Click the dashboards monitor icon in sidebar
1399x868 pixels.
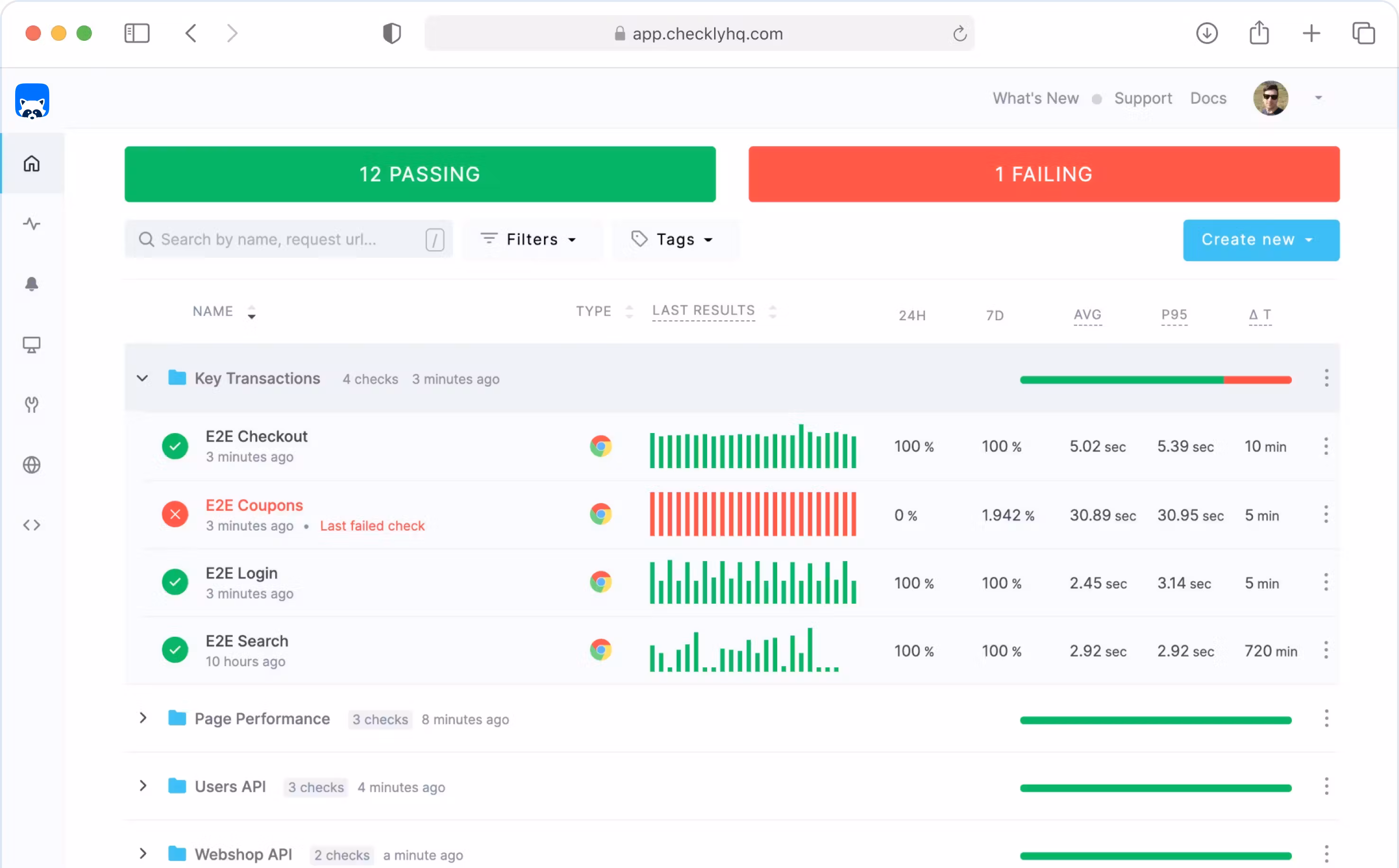32,344
